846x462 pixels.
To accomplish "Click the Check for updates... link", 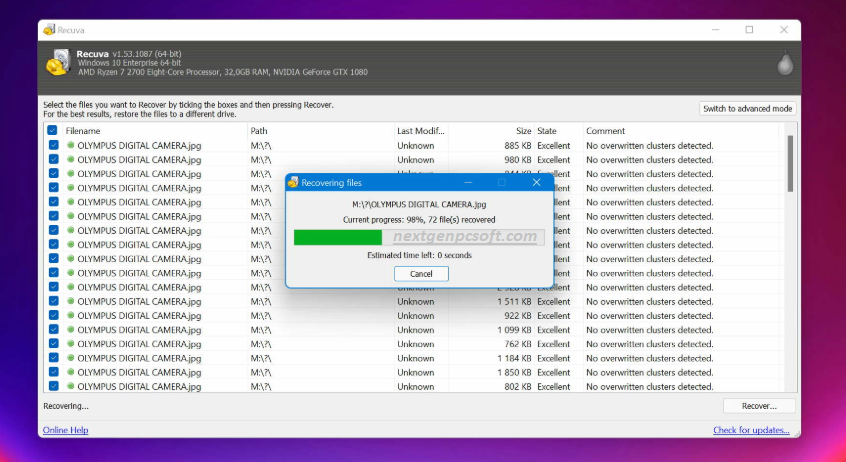I will [751, 430].
